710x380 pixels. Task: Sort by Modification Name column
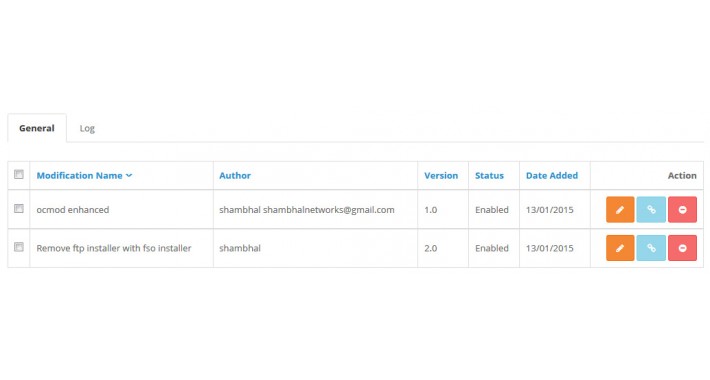[x=79, y=176]
